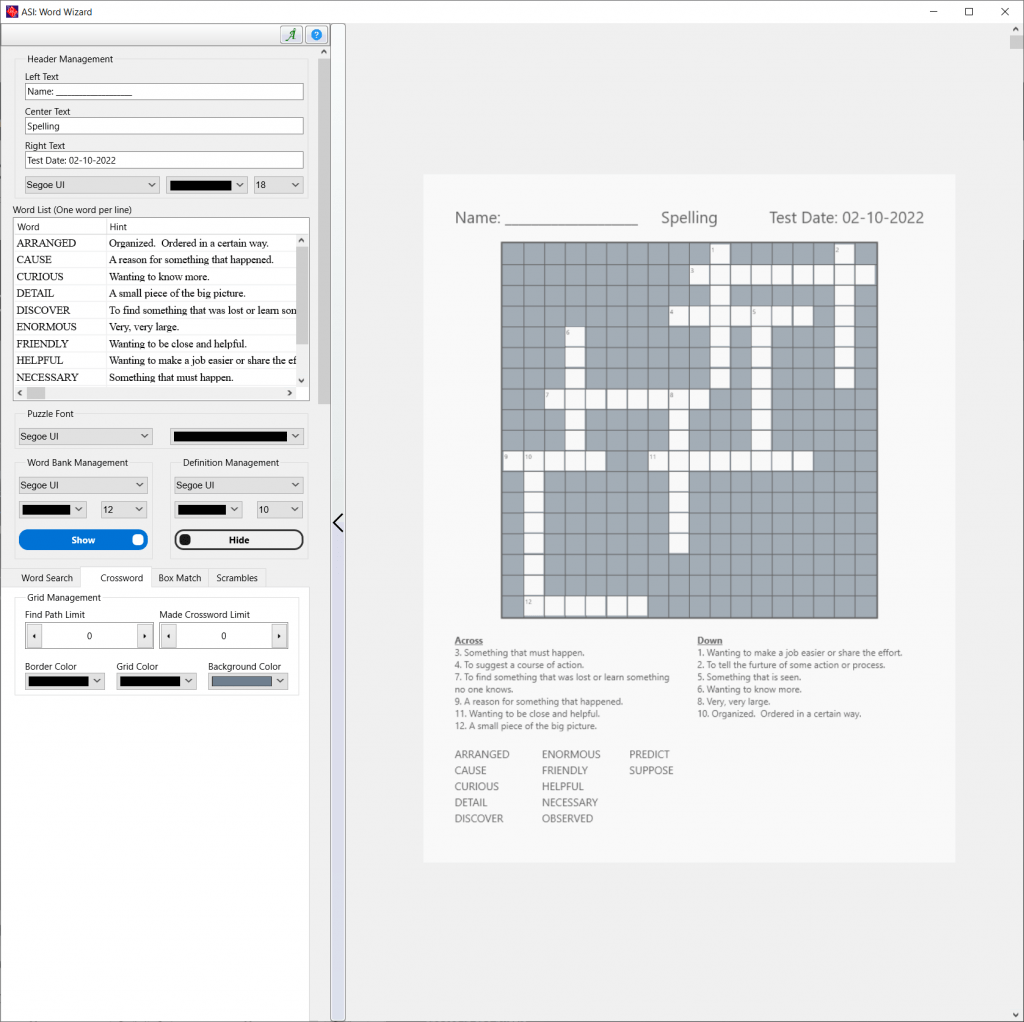Toggle the Hide switch for Definitions
Viewport: 1024px width, 1022px height.
[x=238, y=540]
